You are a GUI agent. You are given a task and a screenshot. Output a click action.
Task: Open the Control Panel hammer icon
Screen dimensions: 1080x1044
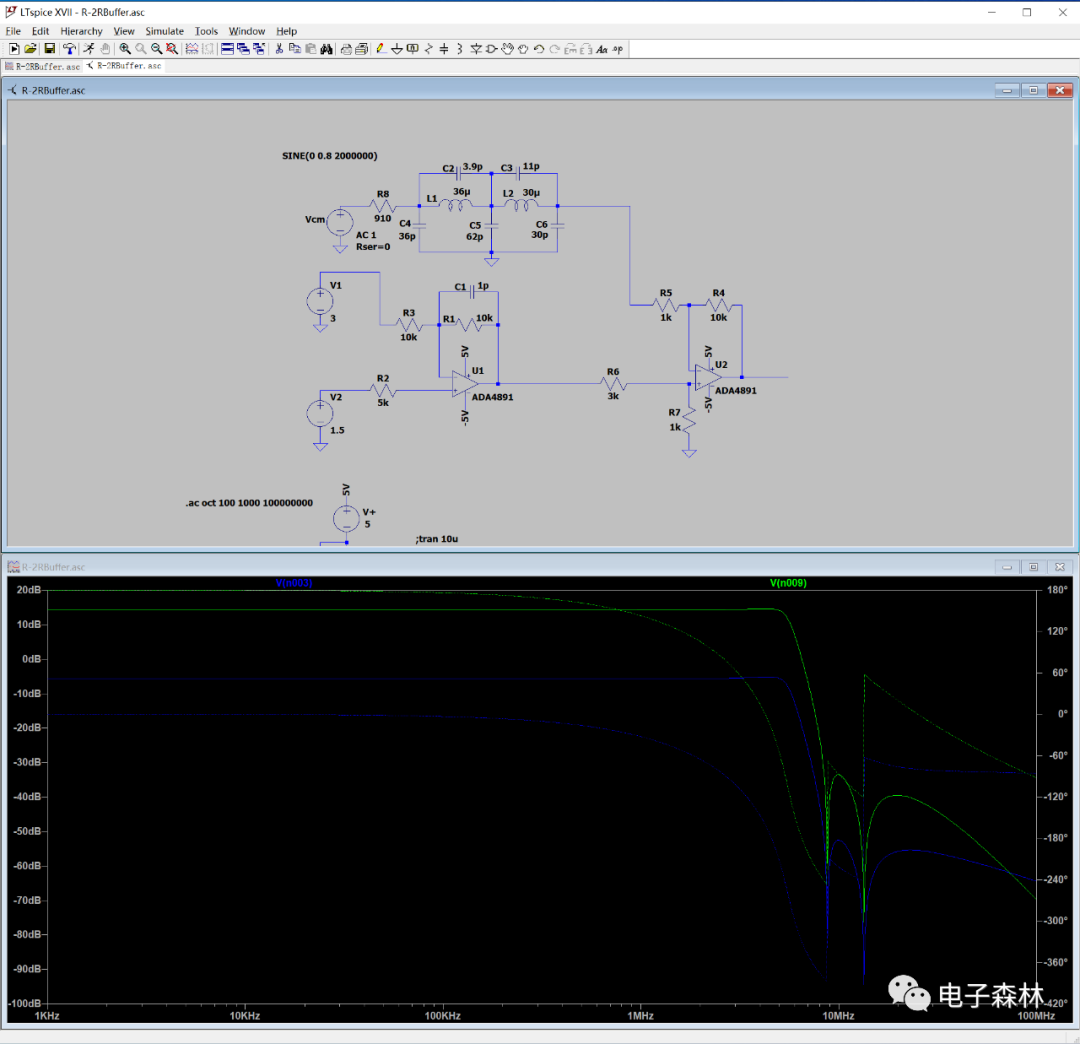(x=70, y=49)
